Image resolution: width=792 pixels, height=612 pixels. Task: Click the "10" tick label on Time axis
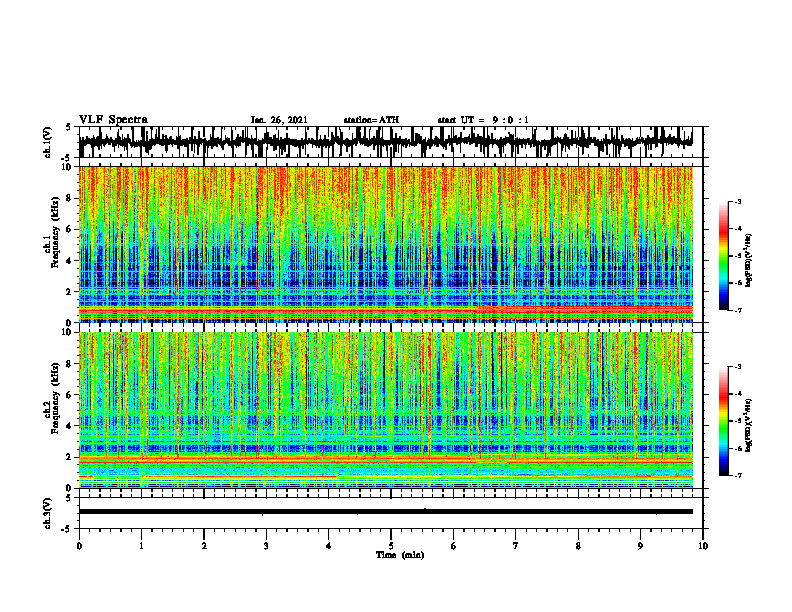coord(703,546)
